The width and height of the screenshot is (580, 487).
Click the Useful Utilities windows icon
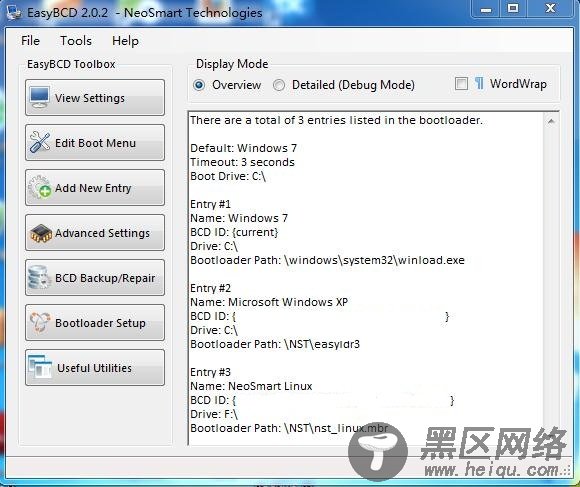point(40,367)
